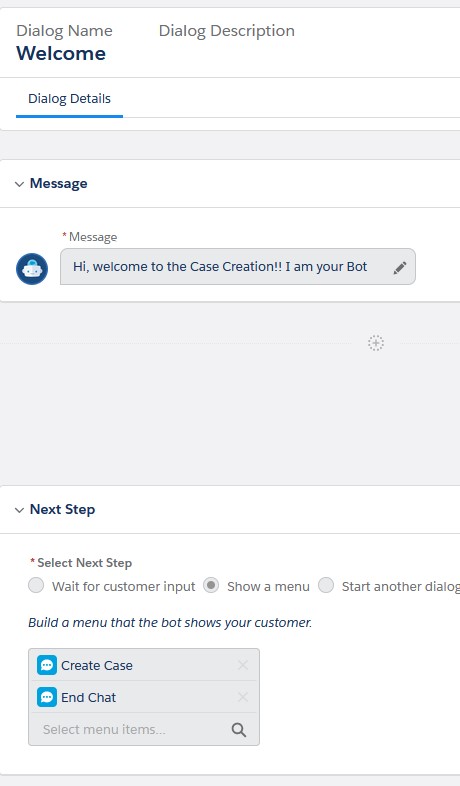
Task: Click the End Chat dialog icon
Action: [x=47, y=697]
